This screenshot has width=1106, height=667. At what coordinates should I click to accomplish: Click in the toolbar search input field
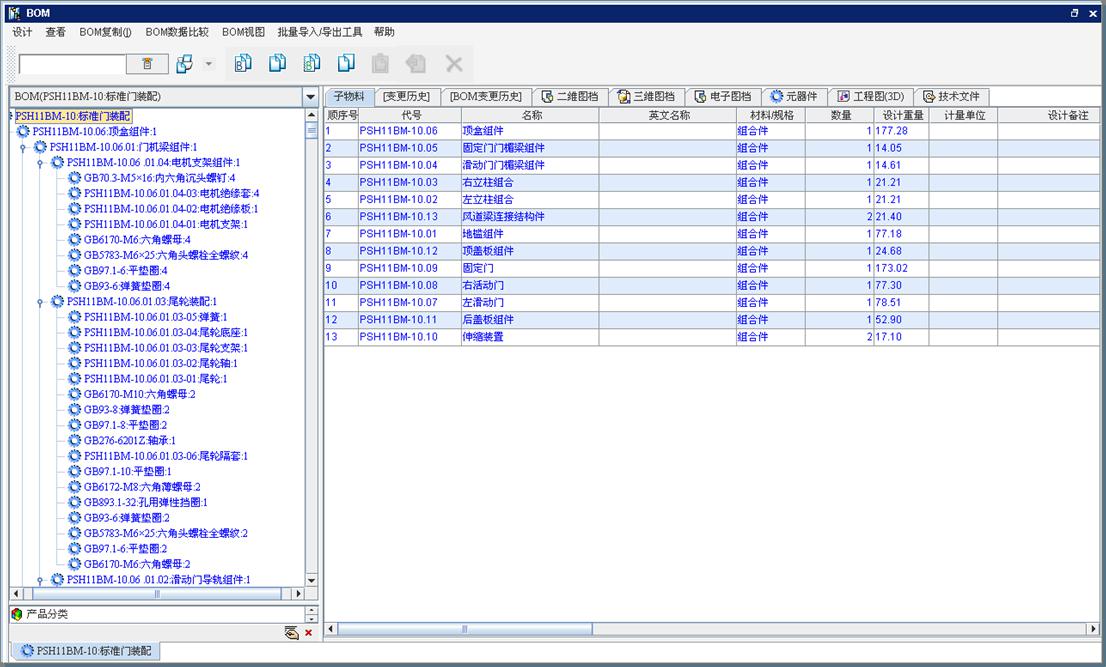pos(72,64)
